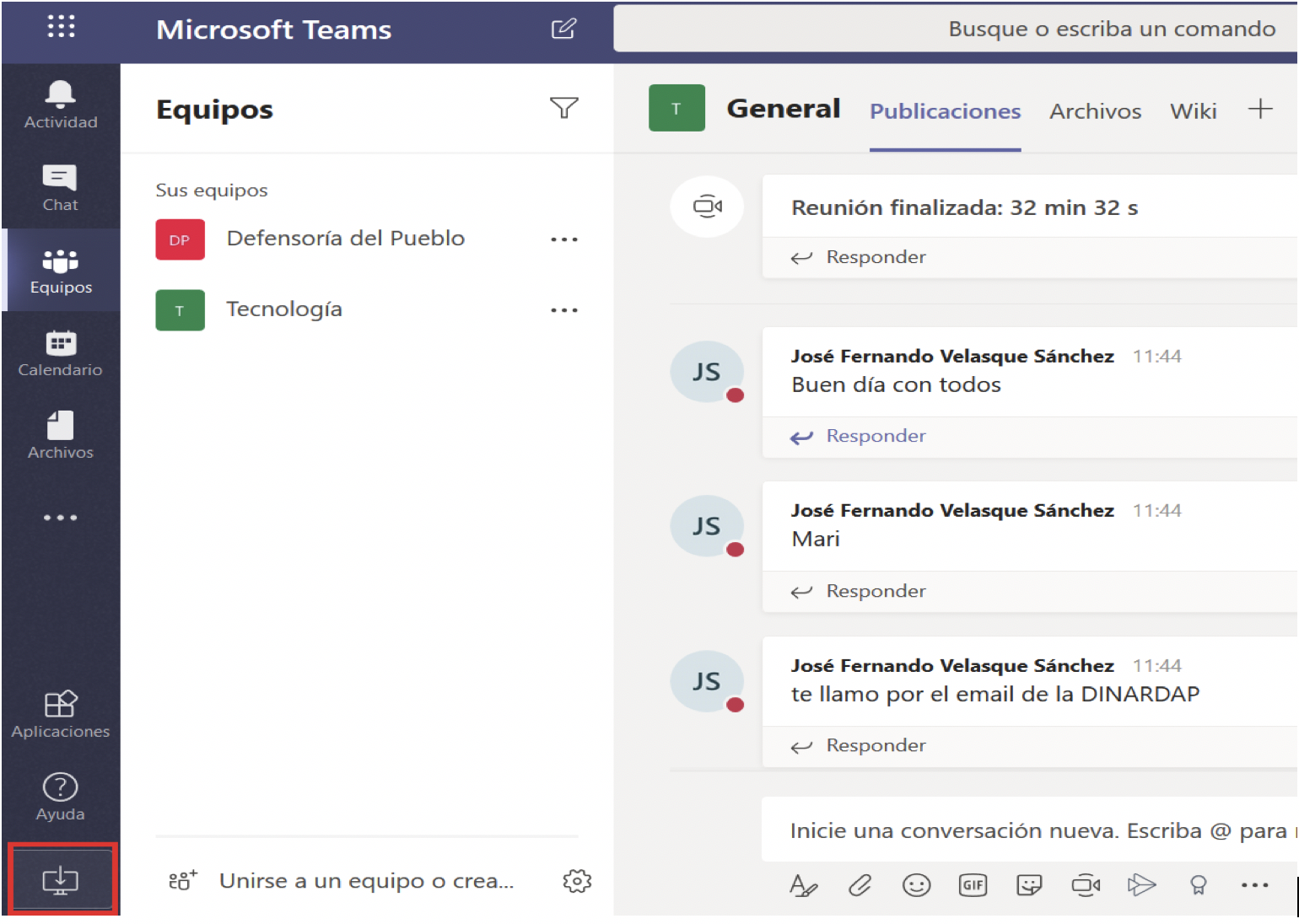Click JS avatar beside 'Mari' message
1299x924 pixels.
(x=707, y=526)
